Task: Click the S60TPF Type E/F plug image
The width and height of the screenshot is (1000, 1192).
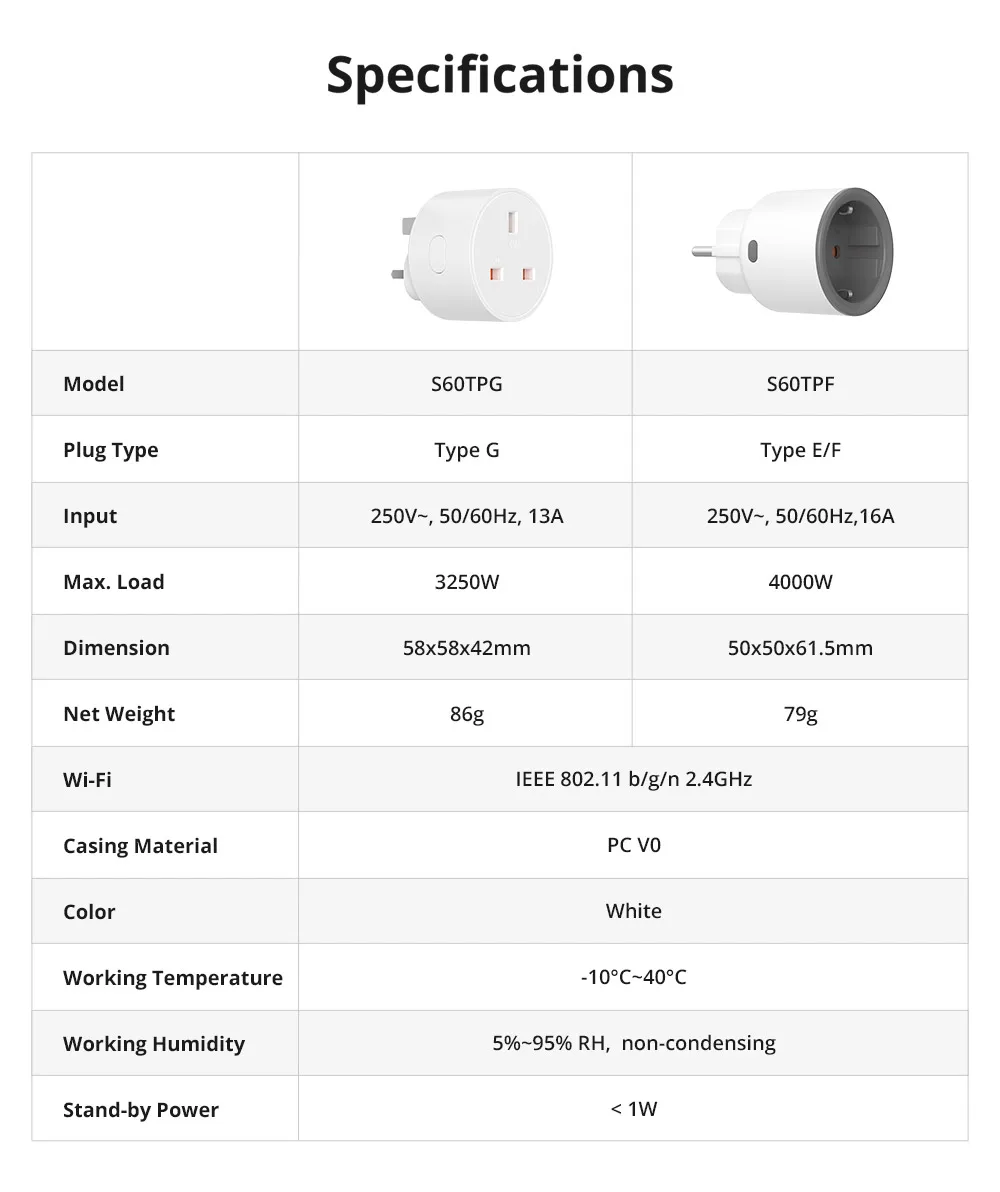Action: click(x=800, y=252)
